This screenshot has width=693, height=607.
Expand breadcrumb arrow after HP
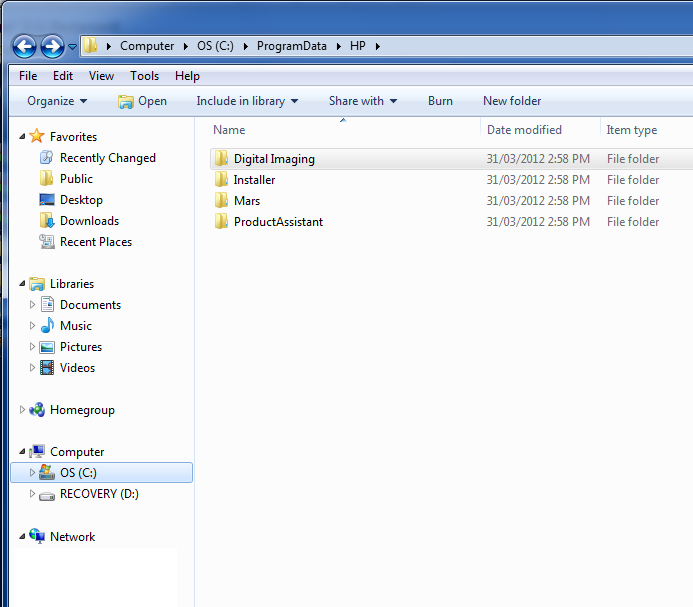[378, 46]
